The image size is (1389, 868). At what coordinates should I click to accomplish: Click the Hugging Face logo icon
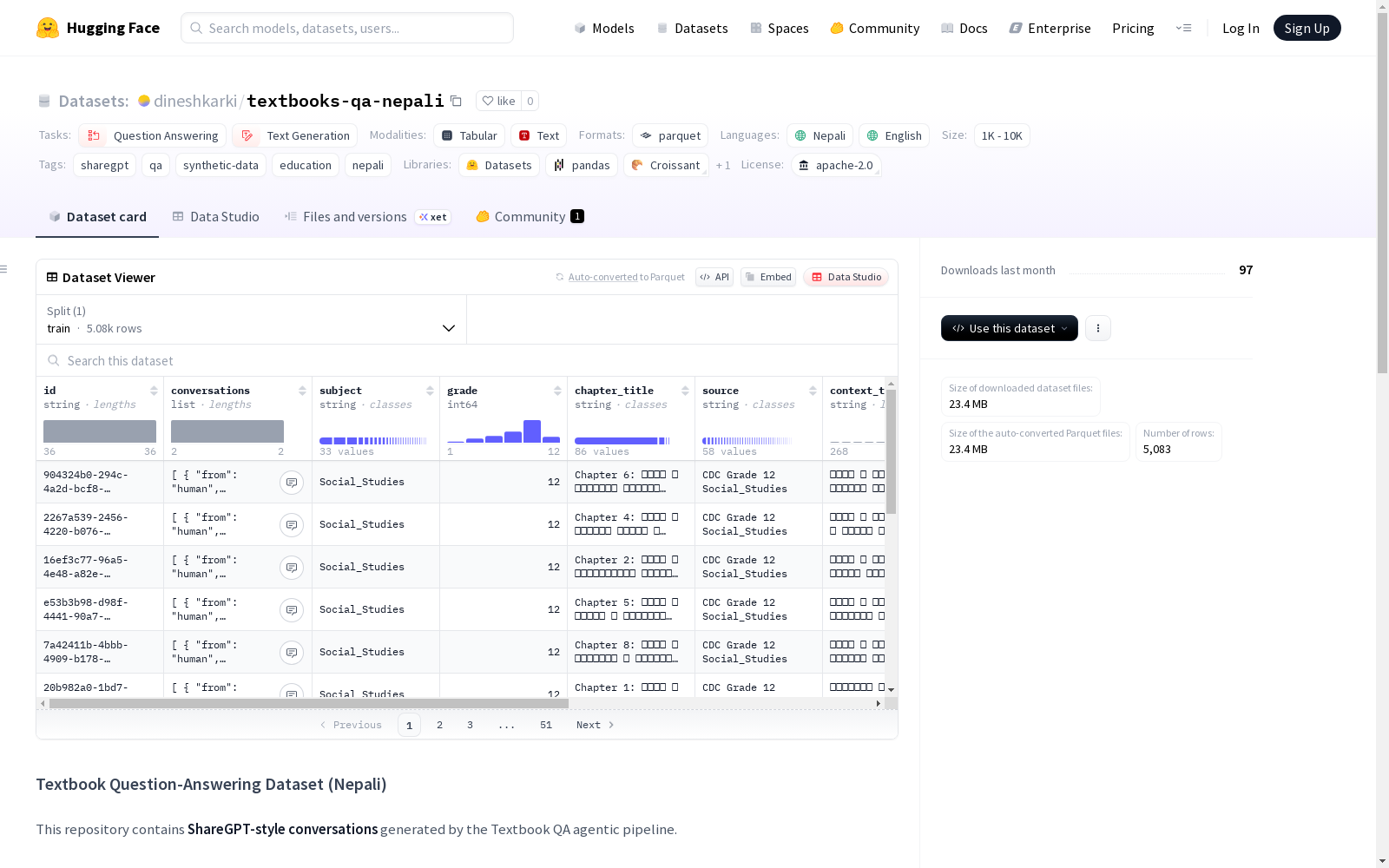pyautogui.click(x=48, y=28)
